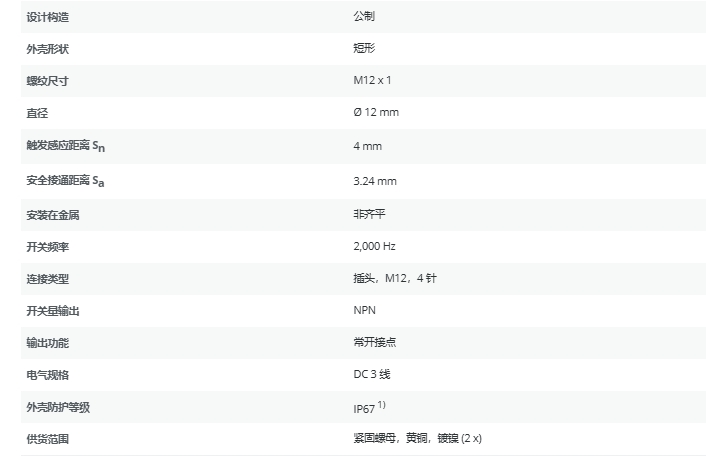Image resolution: width=706 pixels, height=465 pixels.
Task: Click the 安全接通距离 Sa label
Action: (65, 181)
